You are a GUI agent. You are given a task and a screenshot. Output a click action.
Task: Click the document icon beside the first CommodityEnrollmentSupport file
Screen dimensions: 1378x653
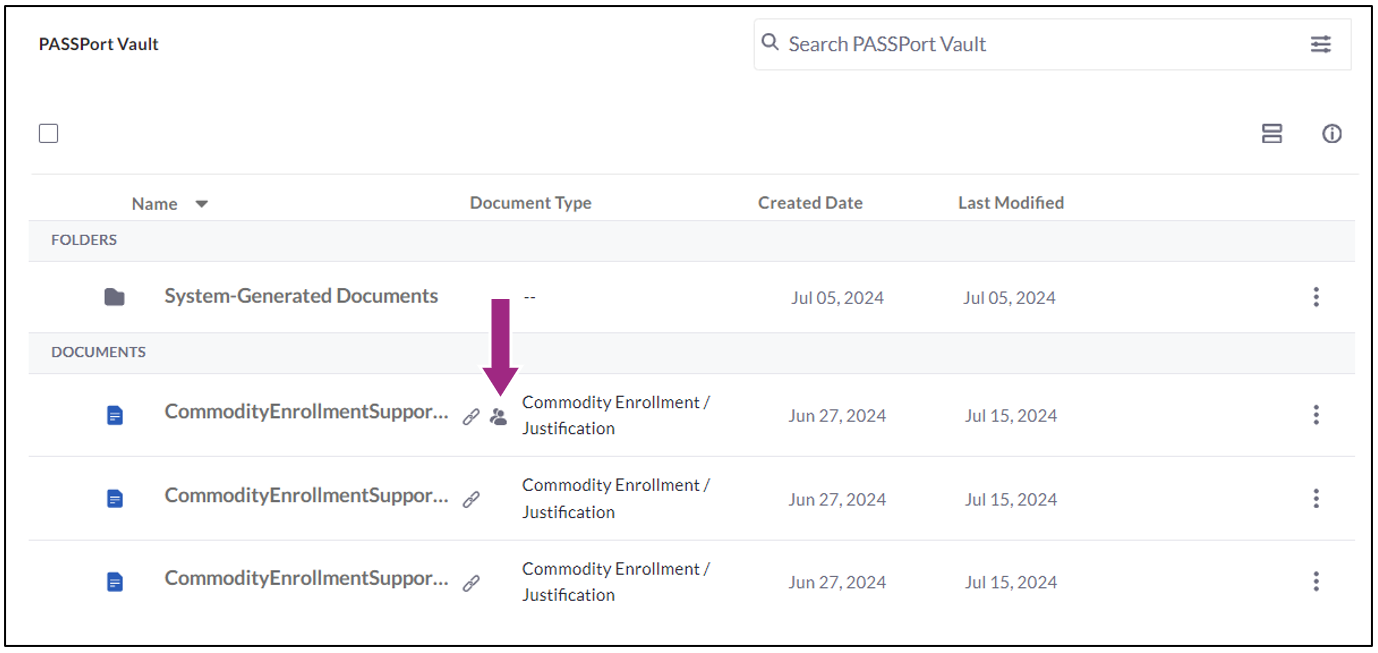(x=113, y=414)
